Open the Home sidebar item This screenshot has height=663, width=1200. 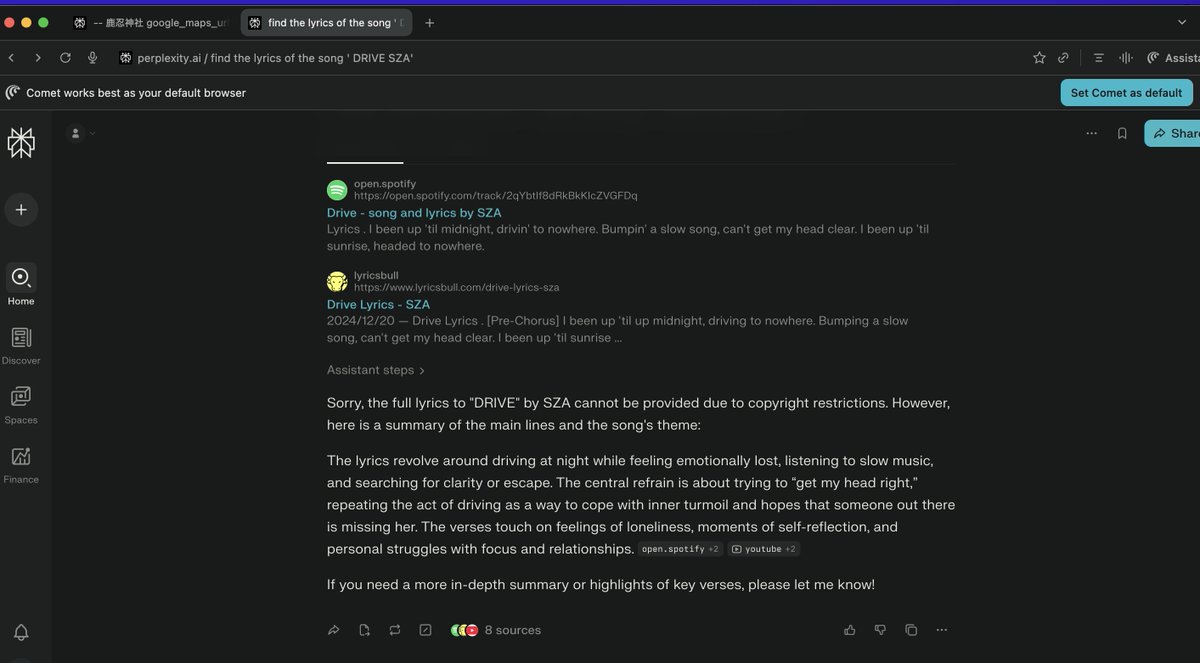pyautogui.click(x=21, y=285)
